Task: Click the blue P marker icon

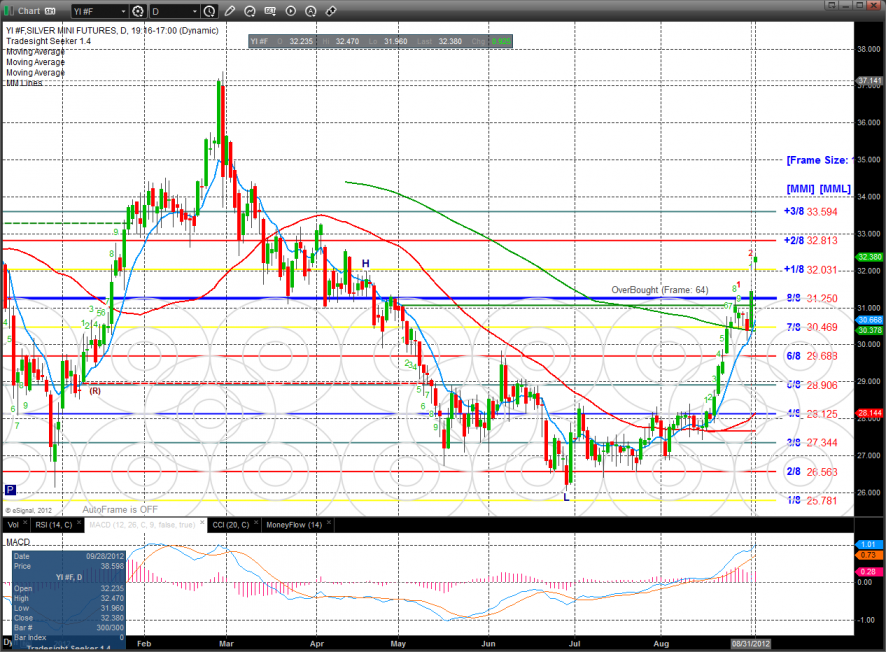Action: pyautogui.click(x=10, y=490)
